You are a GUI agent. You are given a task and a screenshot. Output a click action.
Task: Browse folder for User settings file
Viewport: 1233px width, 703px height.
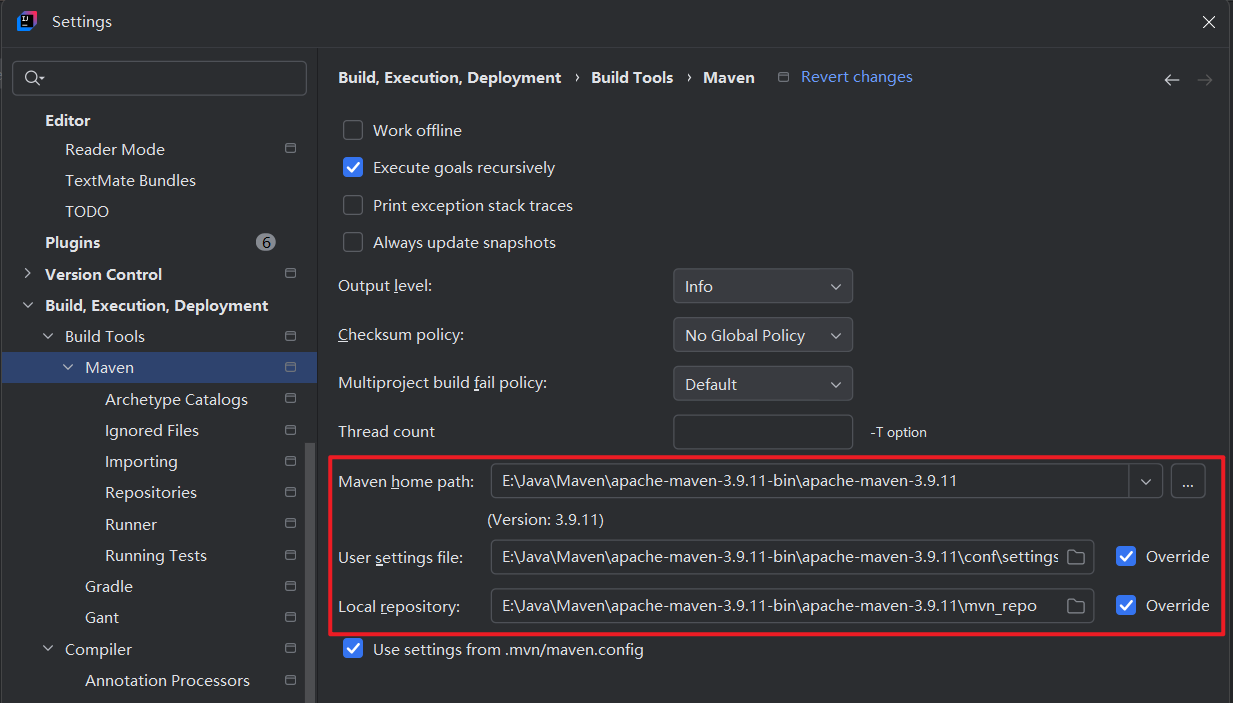[1076, 557]
